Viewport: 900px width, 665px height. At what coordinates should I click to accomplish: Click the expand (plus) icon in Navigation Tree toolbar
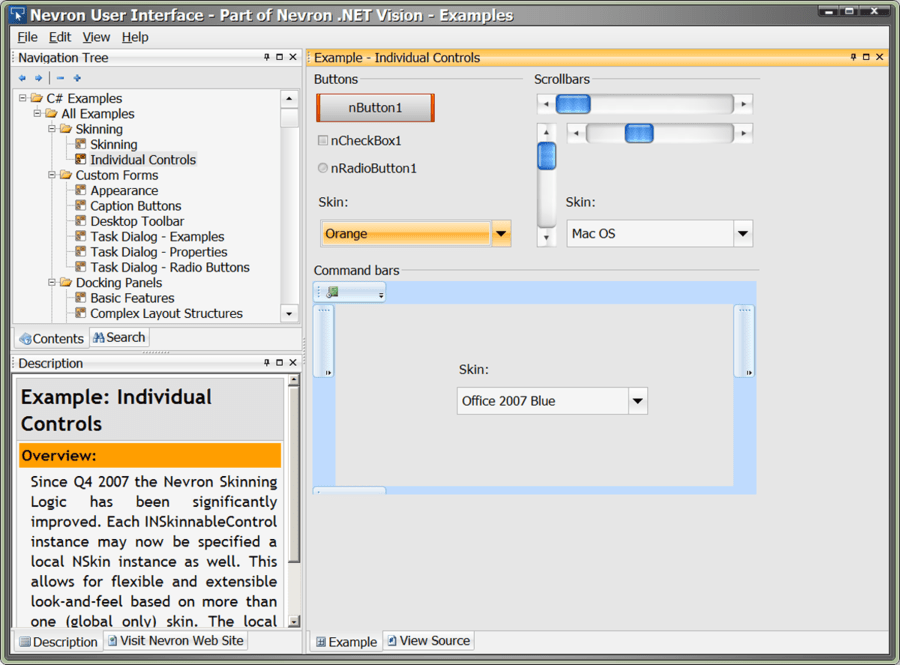click(x=76, y=76)
